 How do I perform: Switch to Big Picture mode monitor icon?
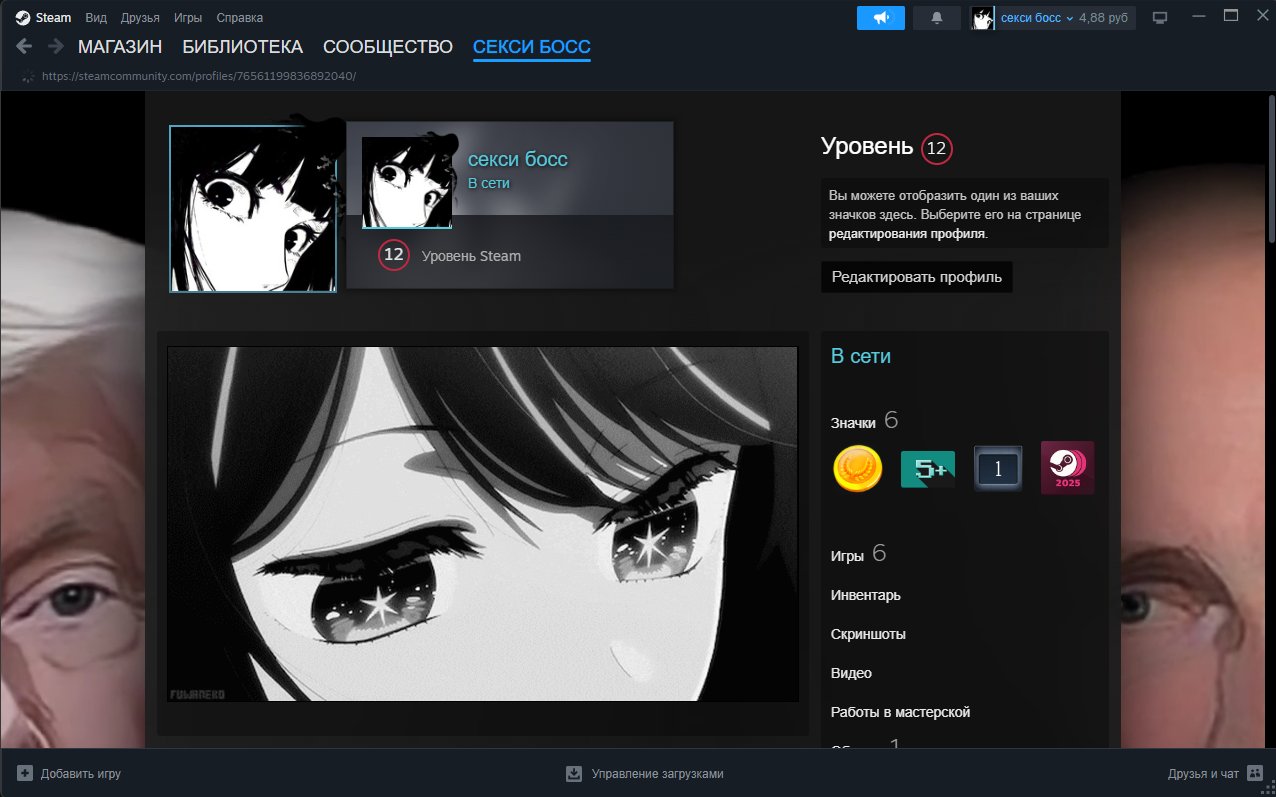coord(1160,18)
